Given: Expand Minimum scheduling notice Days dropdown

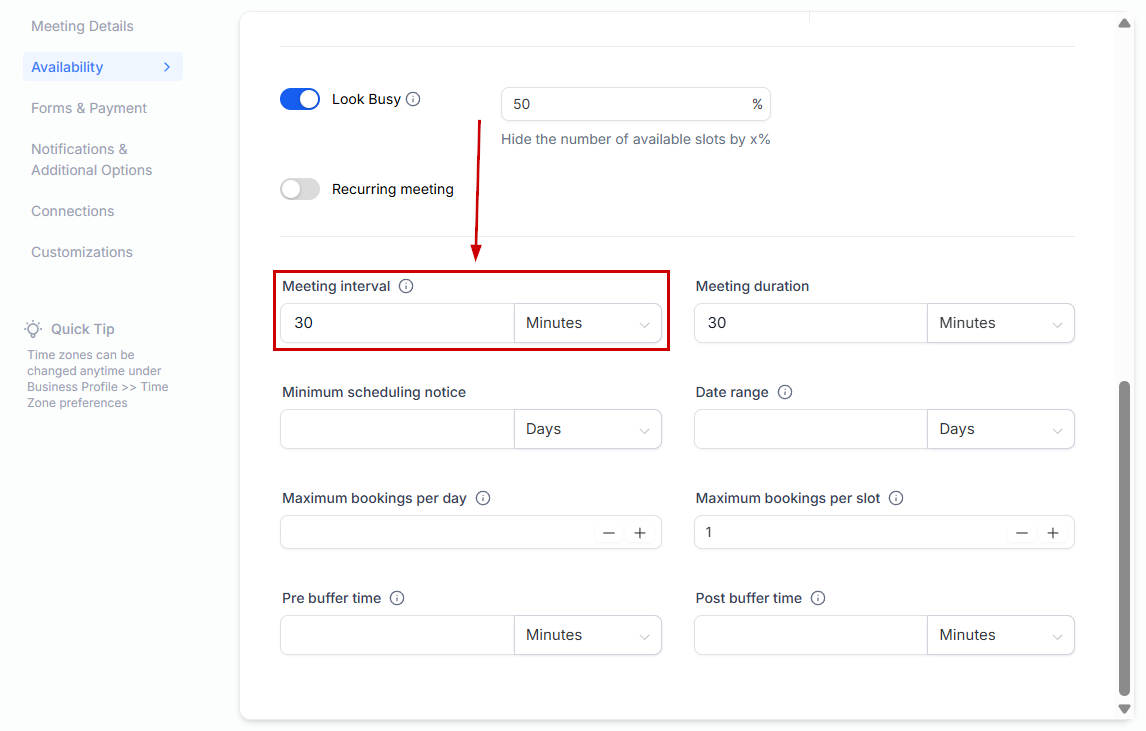Looking at the screenshot, I should pos(588,429).
